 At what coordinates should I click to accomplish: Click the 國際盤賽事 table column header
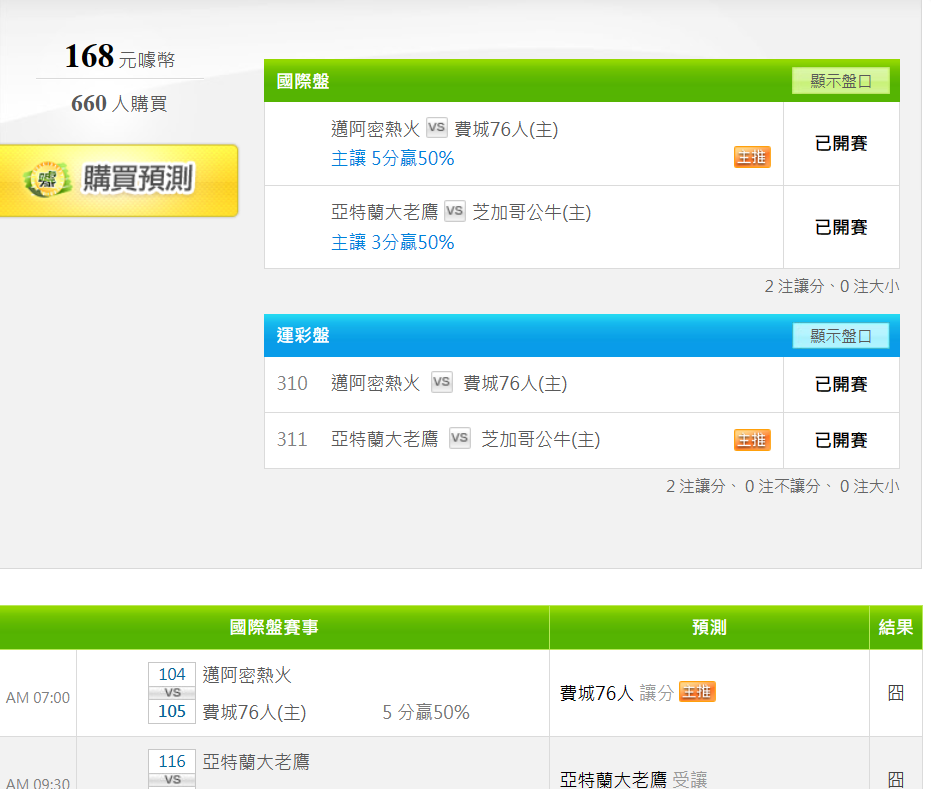point(274,628)
